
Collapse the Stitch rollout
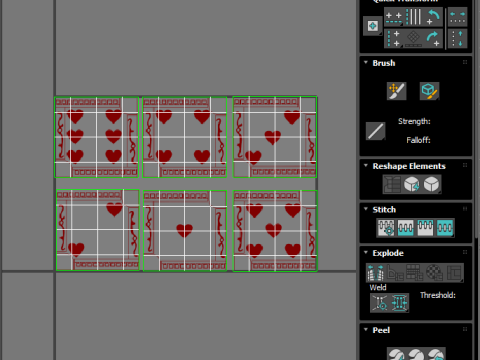[366, 209]
